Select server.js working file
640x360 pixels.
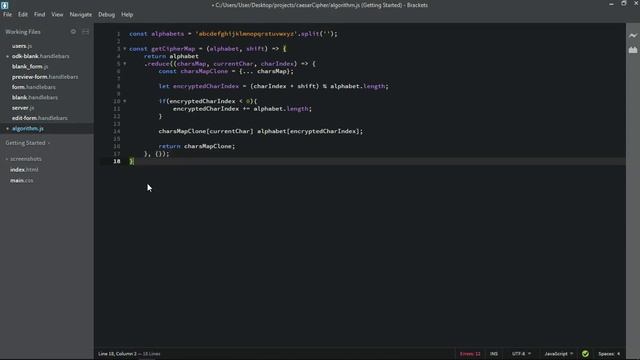pyautogui.click(x=23, y=108)
